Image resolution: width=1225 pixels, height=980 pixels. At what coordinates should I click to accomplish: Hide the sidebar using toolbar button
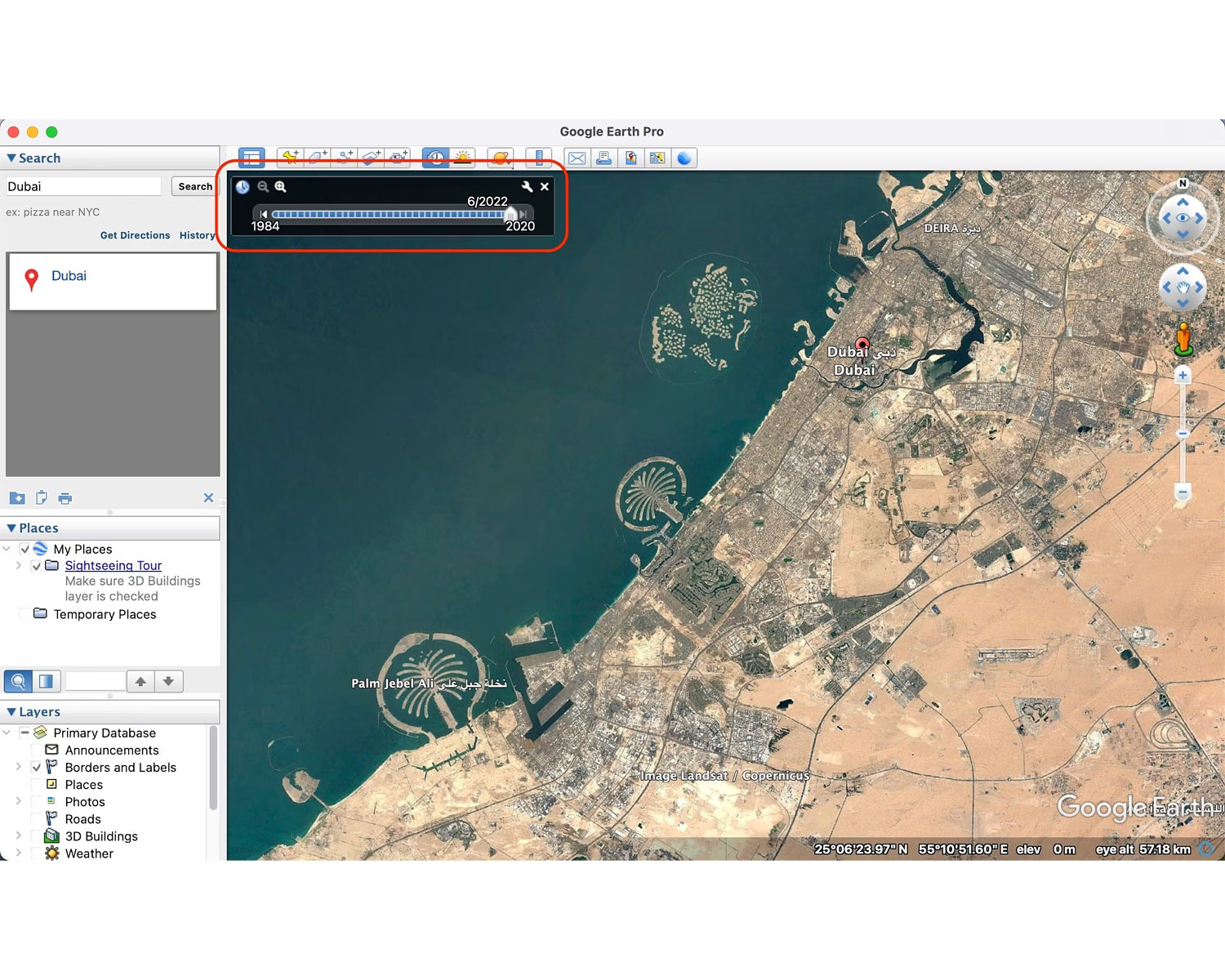[x=252, y=158]
